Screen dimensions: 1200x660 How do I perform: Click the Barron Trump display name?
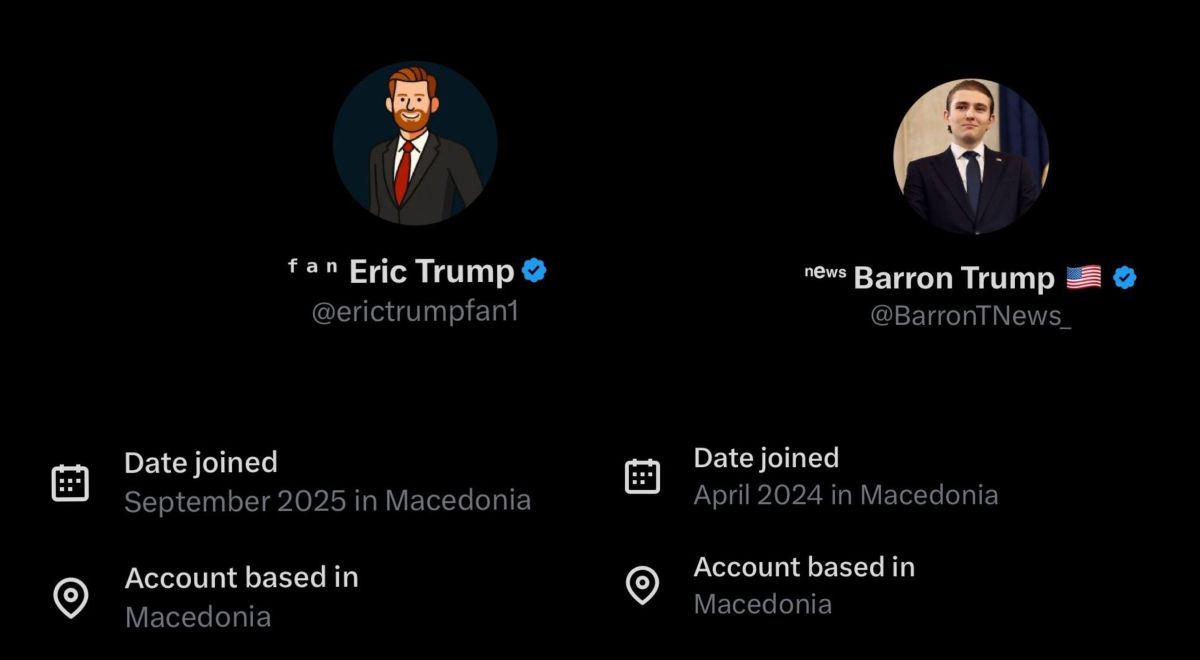coord(954,278)
